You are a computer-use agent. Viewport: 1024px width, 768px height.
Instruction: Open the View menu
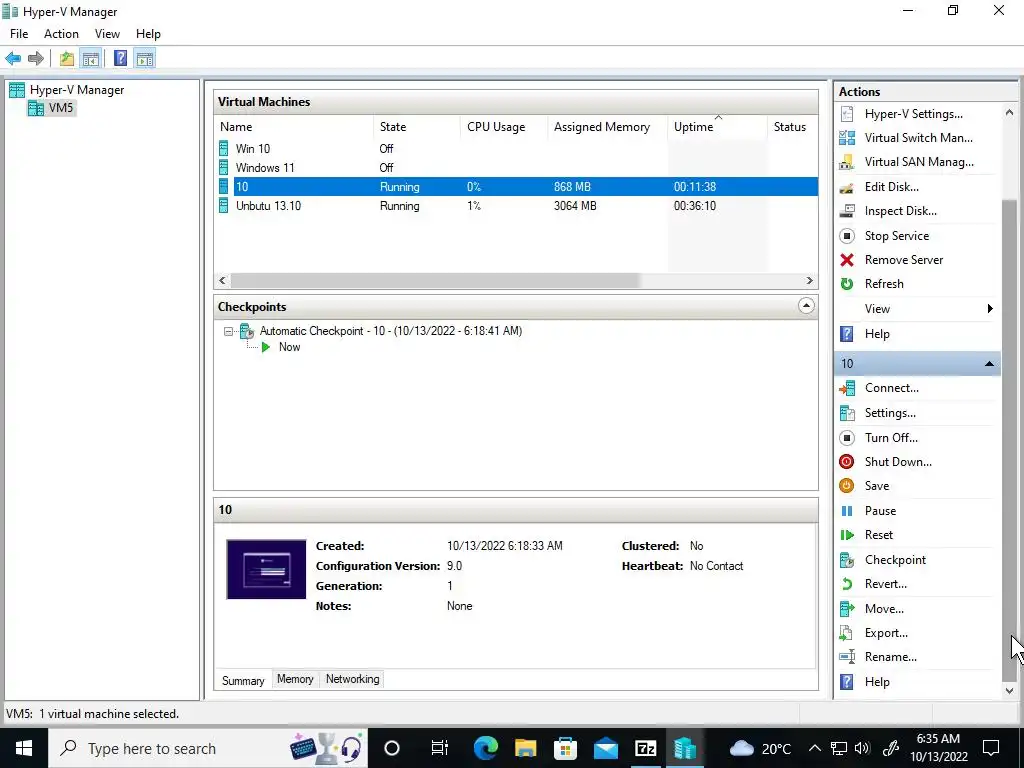[107, 34]
